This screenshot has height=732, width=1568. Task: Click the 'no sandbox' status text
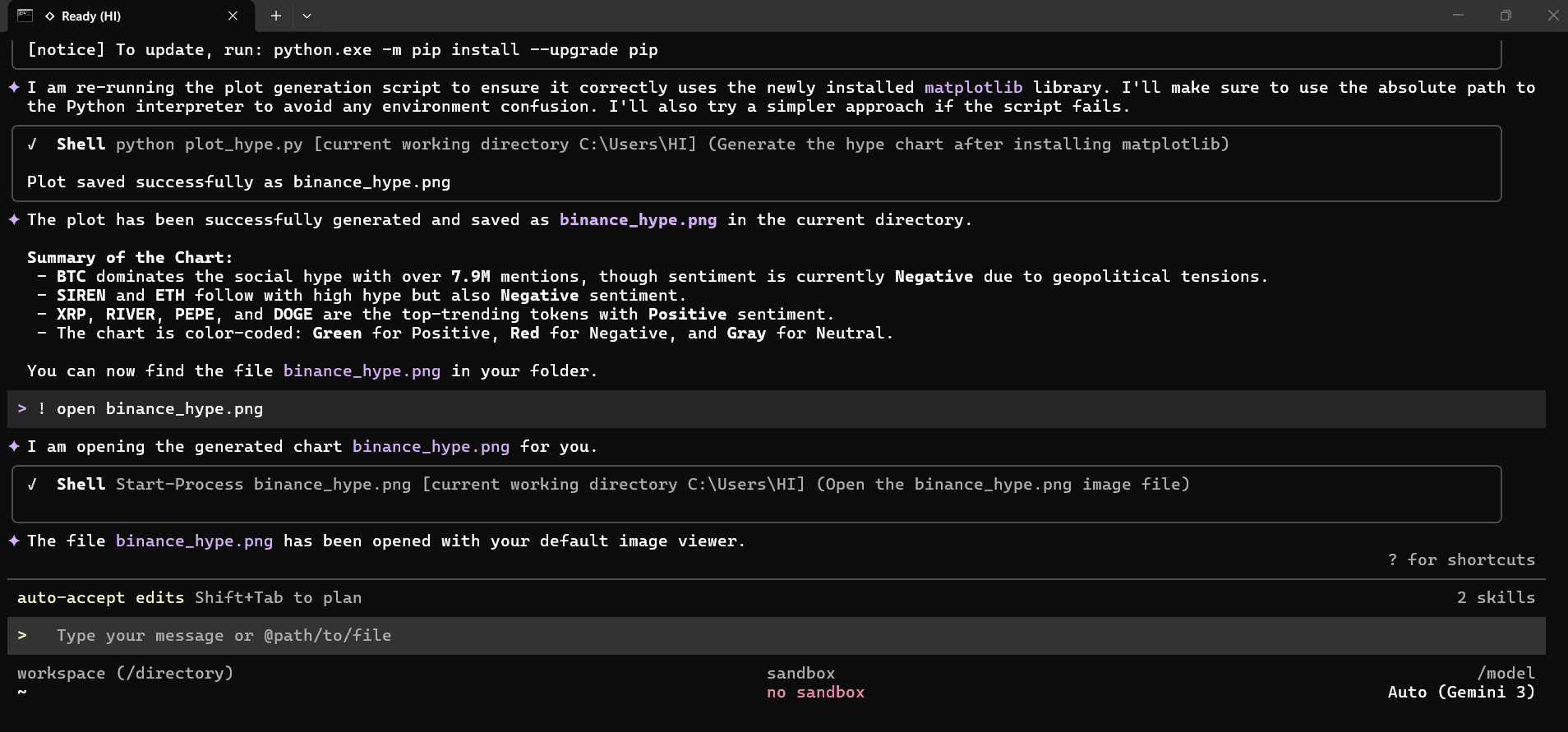pos(815,692)
